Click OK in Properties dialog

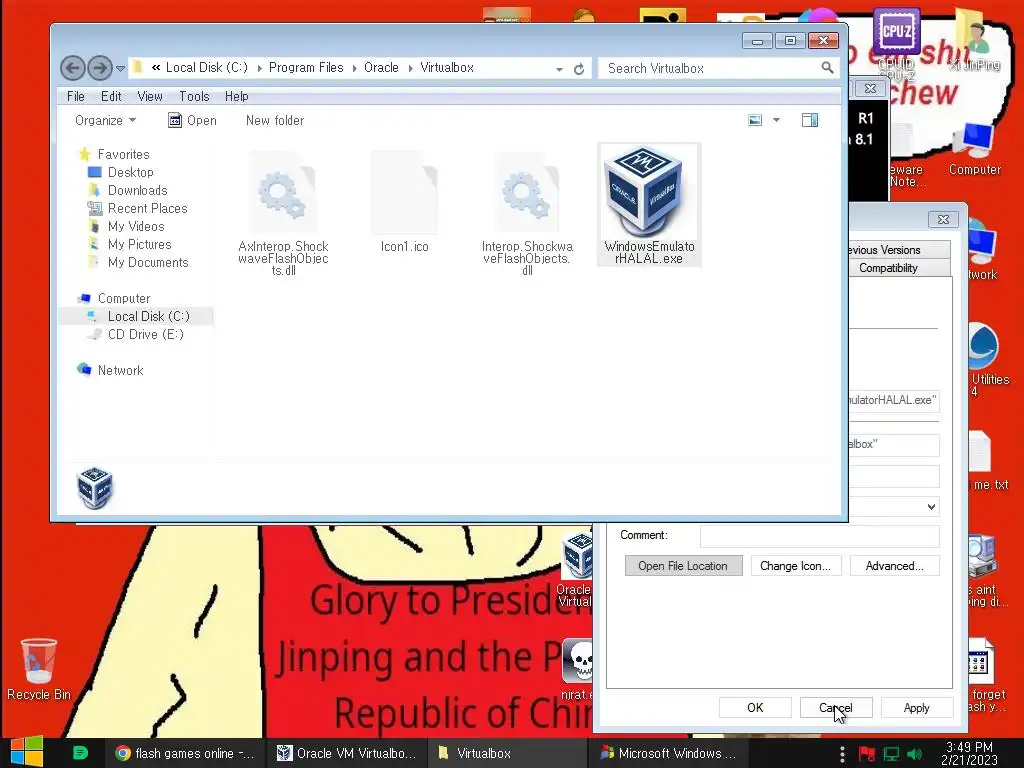(755, 707)
